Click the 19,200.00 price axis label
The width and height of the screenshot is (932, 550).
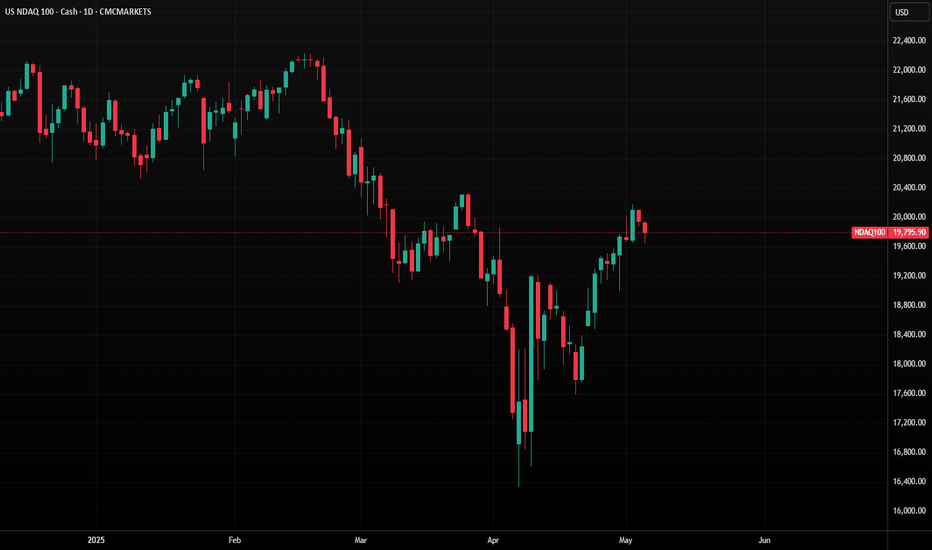909,276
